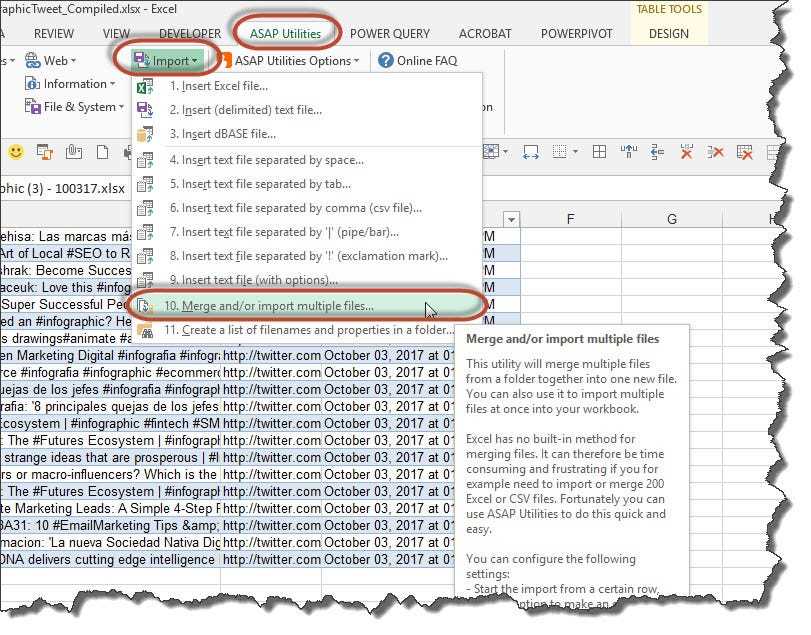Select Insert text file separated by tab
Screen dimensions: 811x635
(307, 184)
